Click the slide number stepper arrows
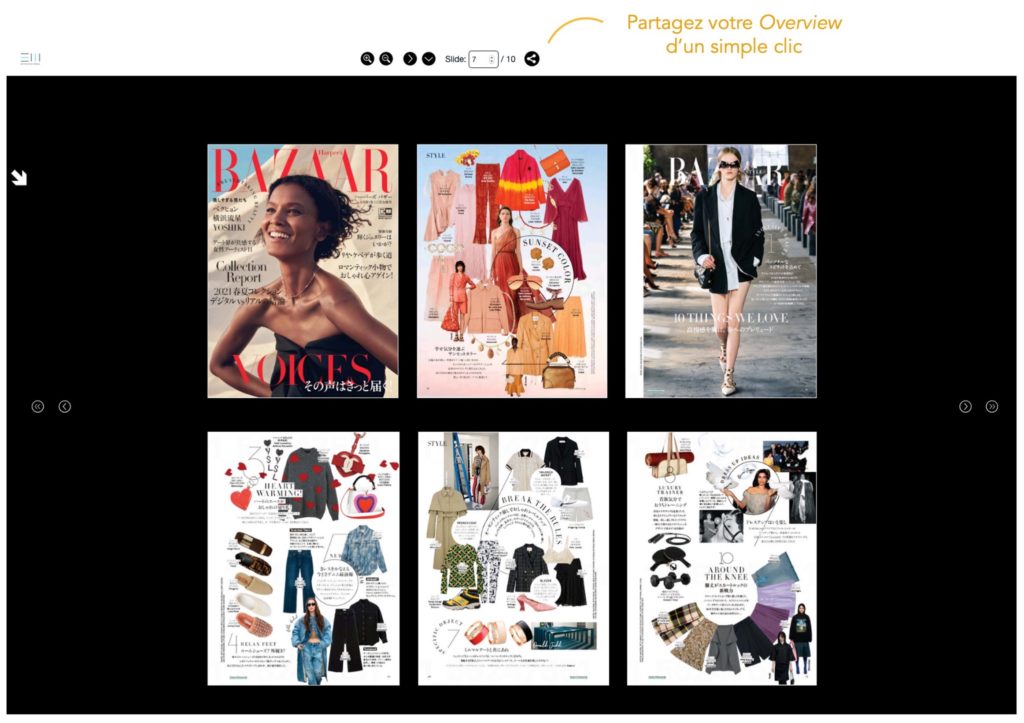The width and height of the screenshot is (1024, 723). [x=492, y=59]
